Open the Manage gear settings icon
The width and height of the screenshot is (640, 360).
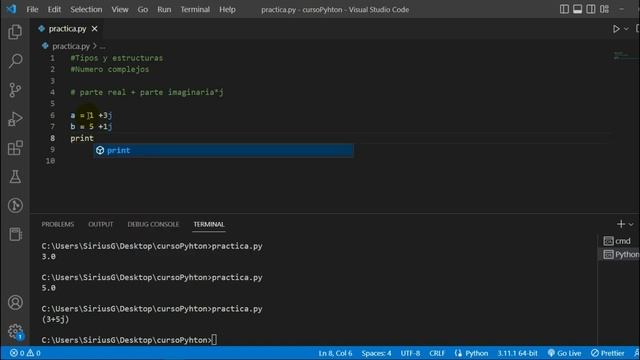click(x=15, y=331)
